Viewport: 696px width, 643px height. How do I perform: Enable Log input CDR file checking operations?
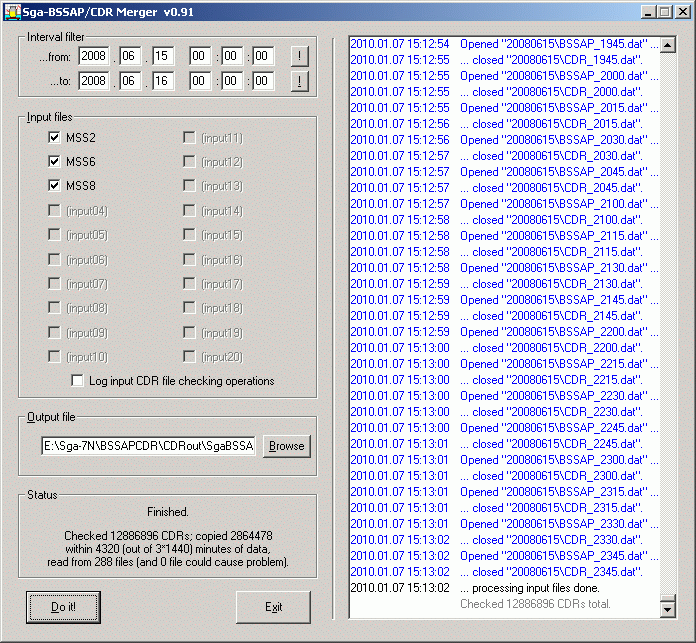[x=77, y=381]
